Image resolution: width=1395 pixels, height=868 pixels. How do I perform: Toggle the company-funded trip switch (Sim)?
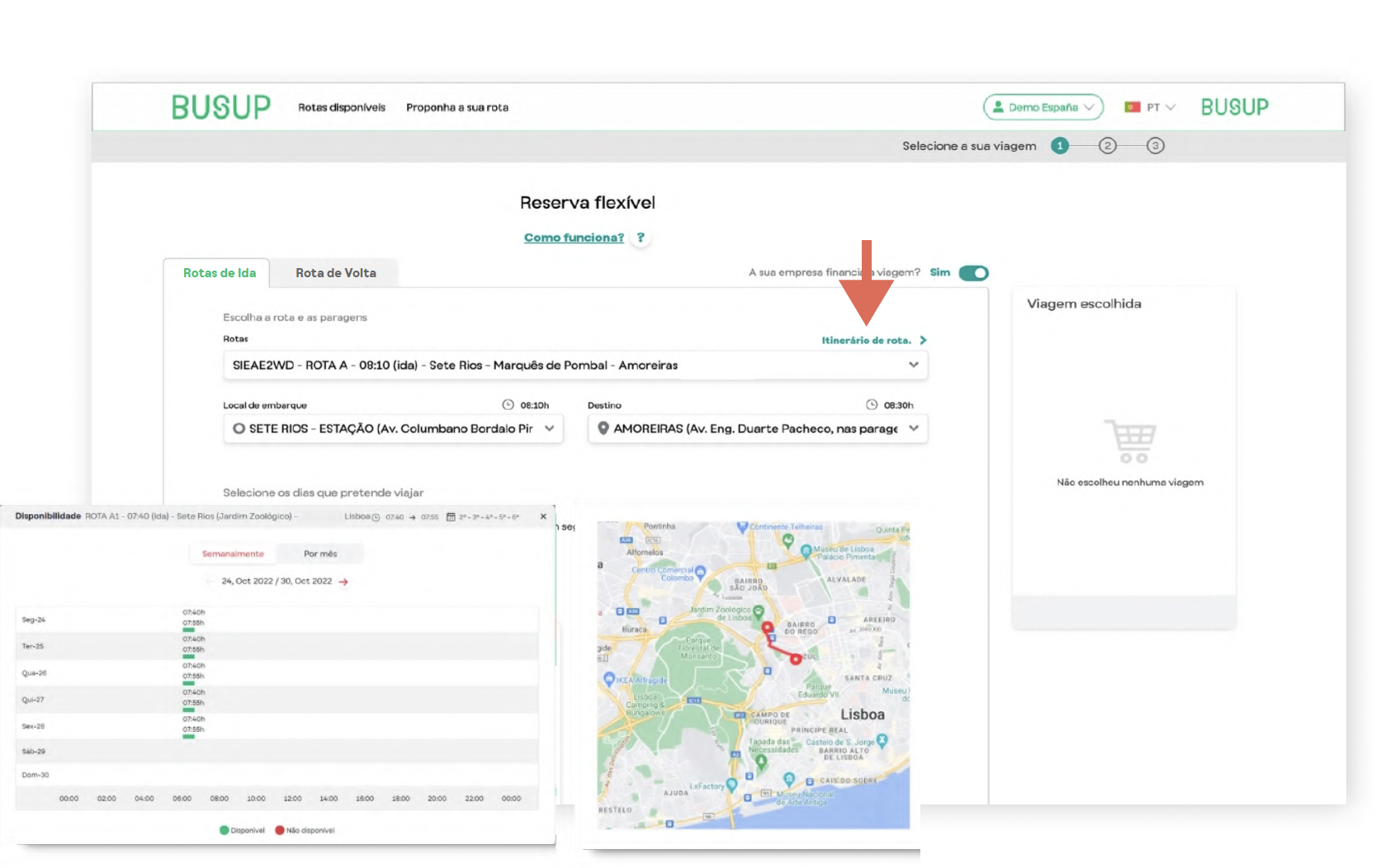(974, 273)
